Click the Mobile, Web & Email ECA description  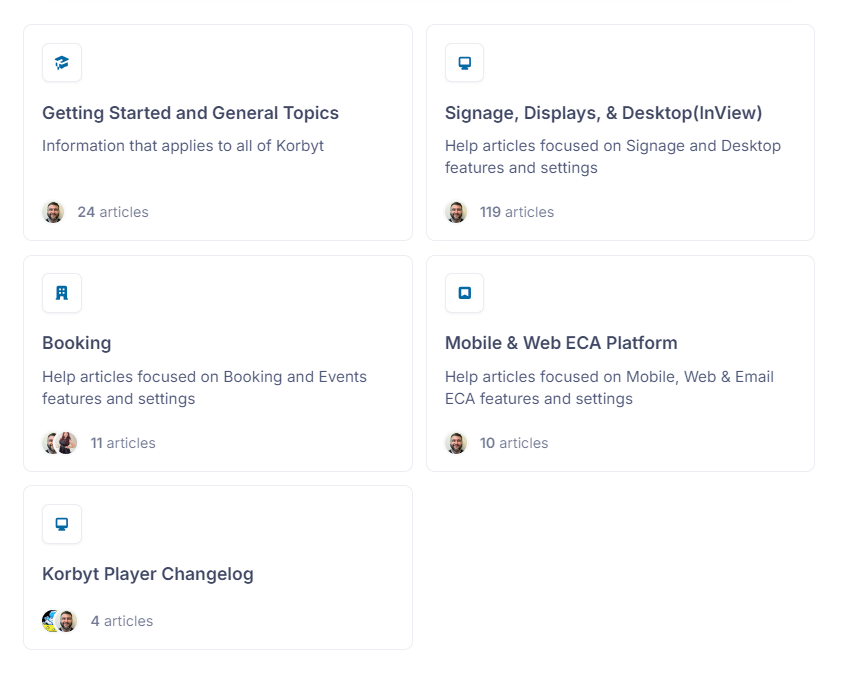609,388
